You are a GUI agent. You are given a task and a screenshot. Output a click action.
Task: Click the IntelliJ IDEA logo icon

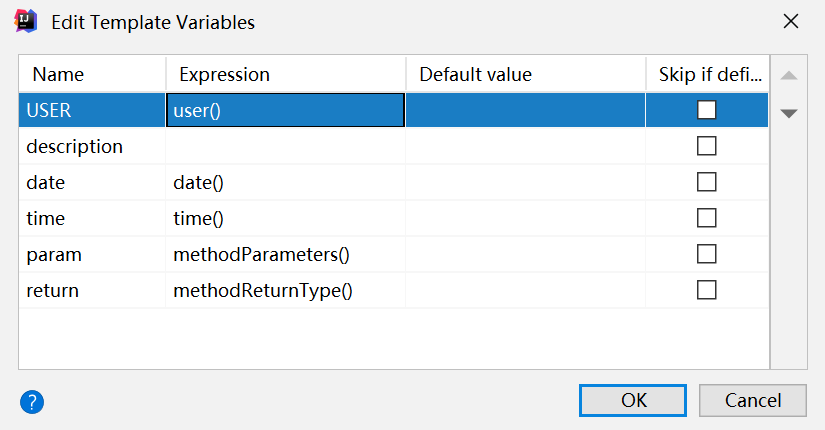[x=27, y=21]
